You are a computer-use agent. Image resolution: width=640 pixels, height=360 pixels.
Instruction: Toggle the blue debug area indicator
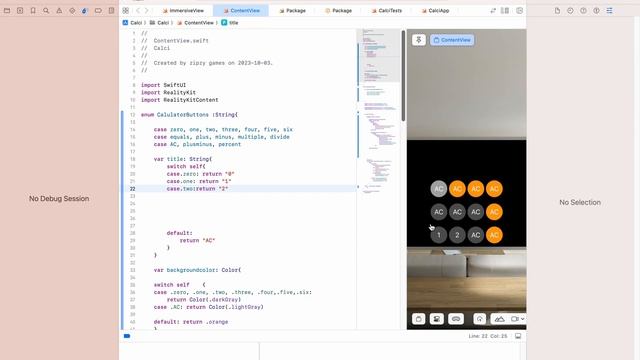127,336
